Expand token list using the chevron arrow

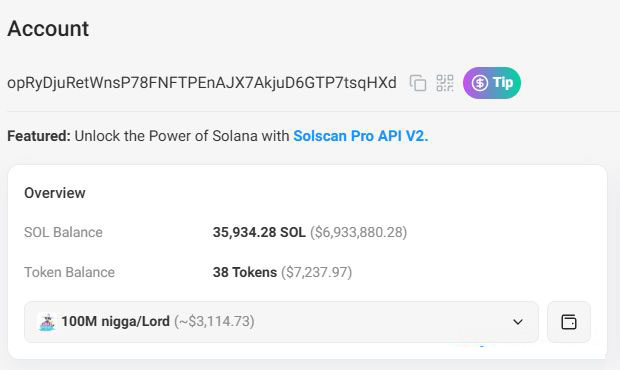518,322
